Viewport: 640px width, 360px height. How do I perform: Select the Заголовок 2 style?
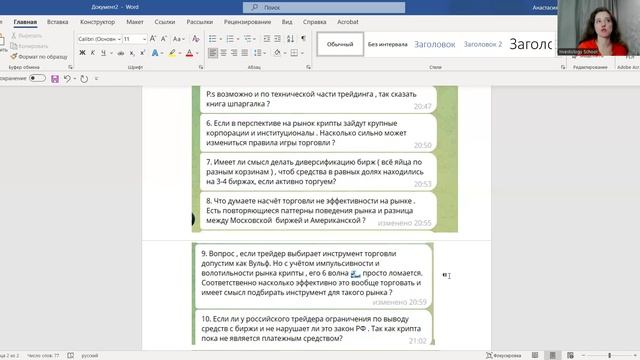point(483,44)
